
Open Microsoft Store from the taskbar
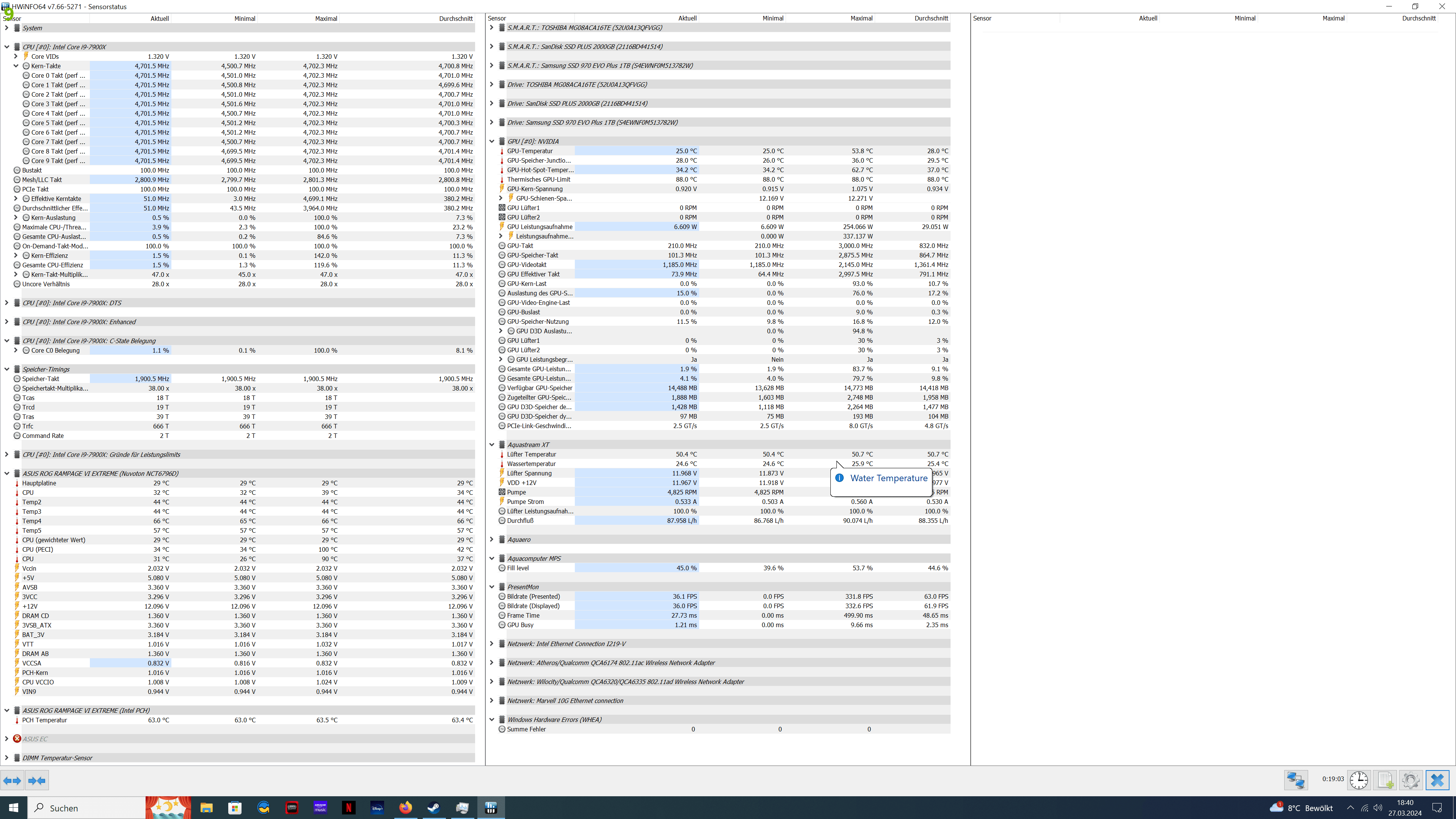(x=235, y=808)
